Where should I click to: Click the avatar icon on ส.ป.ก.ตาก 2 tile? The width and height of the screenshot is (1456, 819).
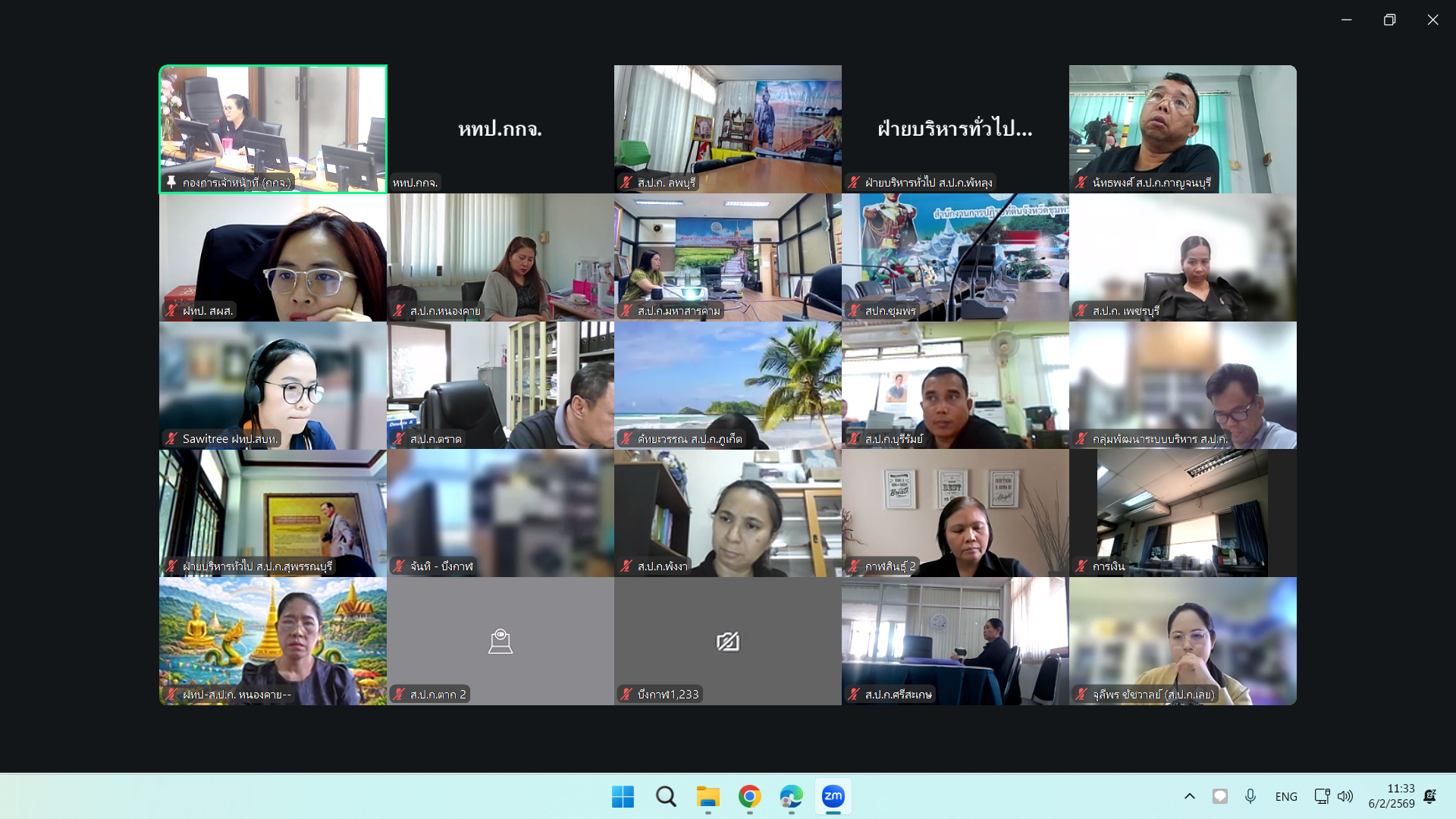500,642
